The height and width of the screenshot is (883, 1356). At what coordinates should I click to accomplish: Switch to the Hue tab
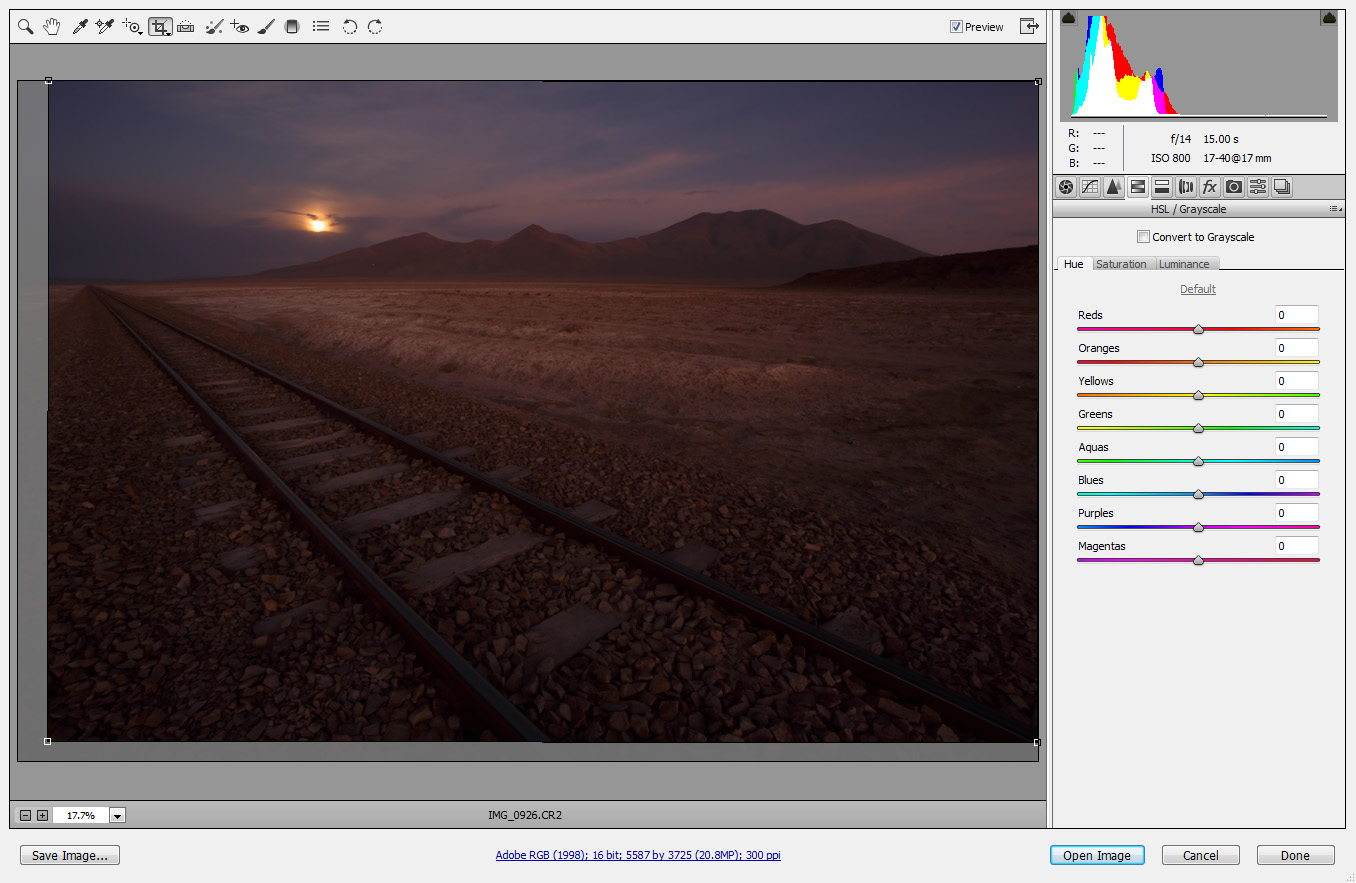tap(1073, 264)
